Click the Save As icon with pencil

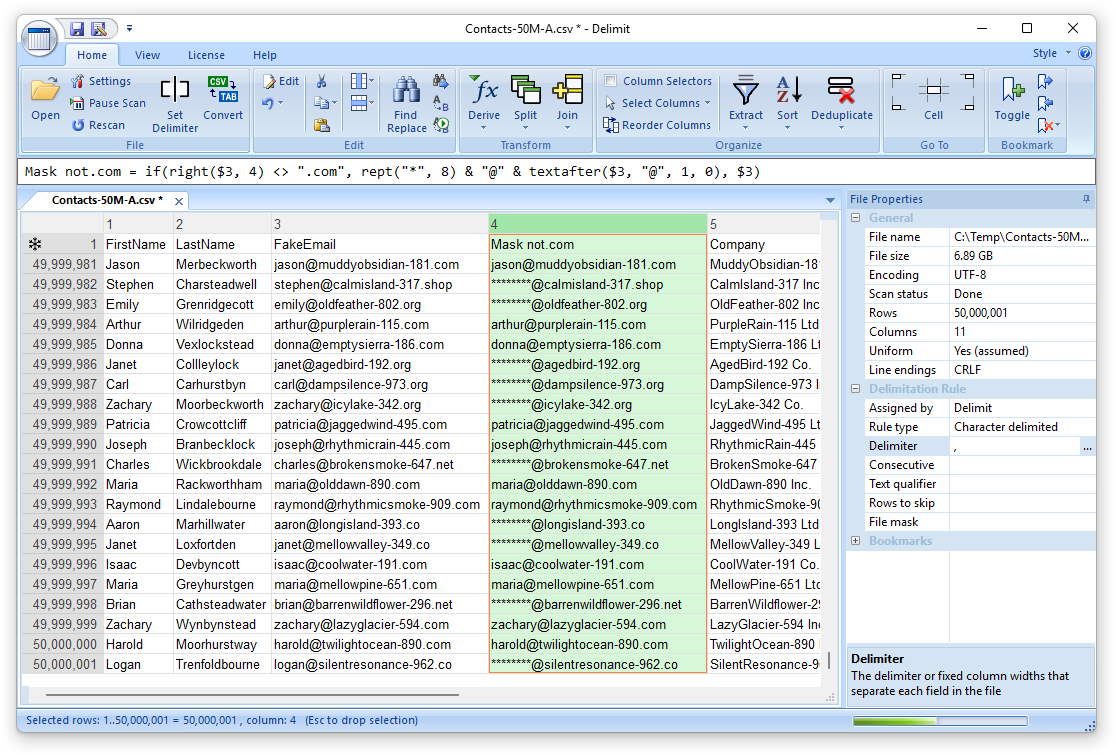click(99, 28)
